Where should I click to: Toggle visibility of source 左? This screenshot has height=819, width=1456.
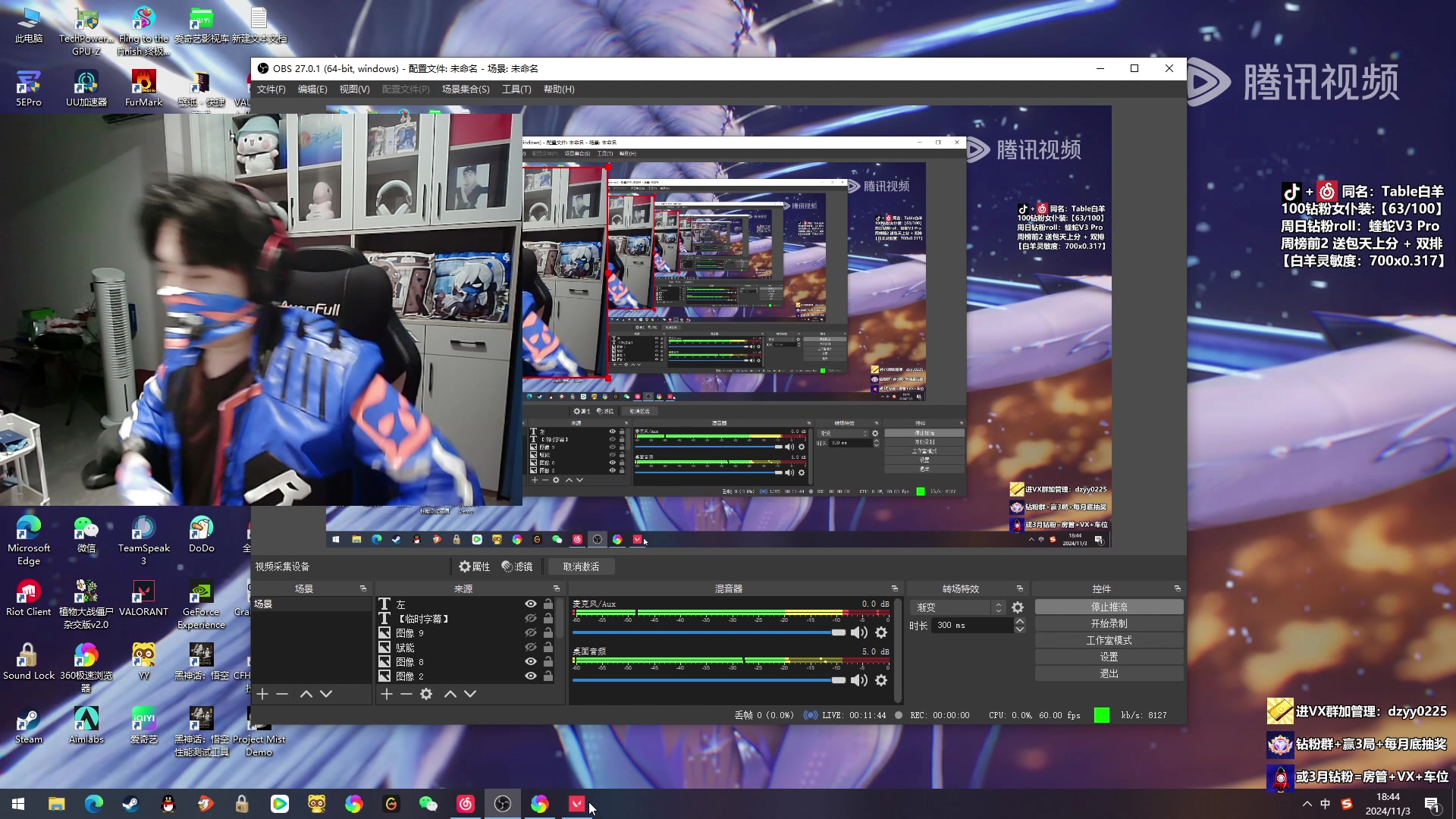(531, 604)
